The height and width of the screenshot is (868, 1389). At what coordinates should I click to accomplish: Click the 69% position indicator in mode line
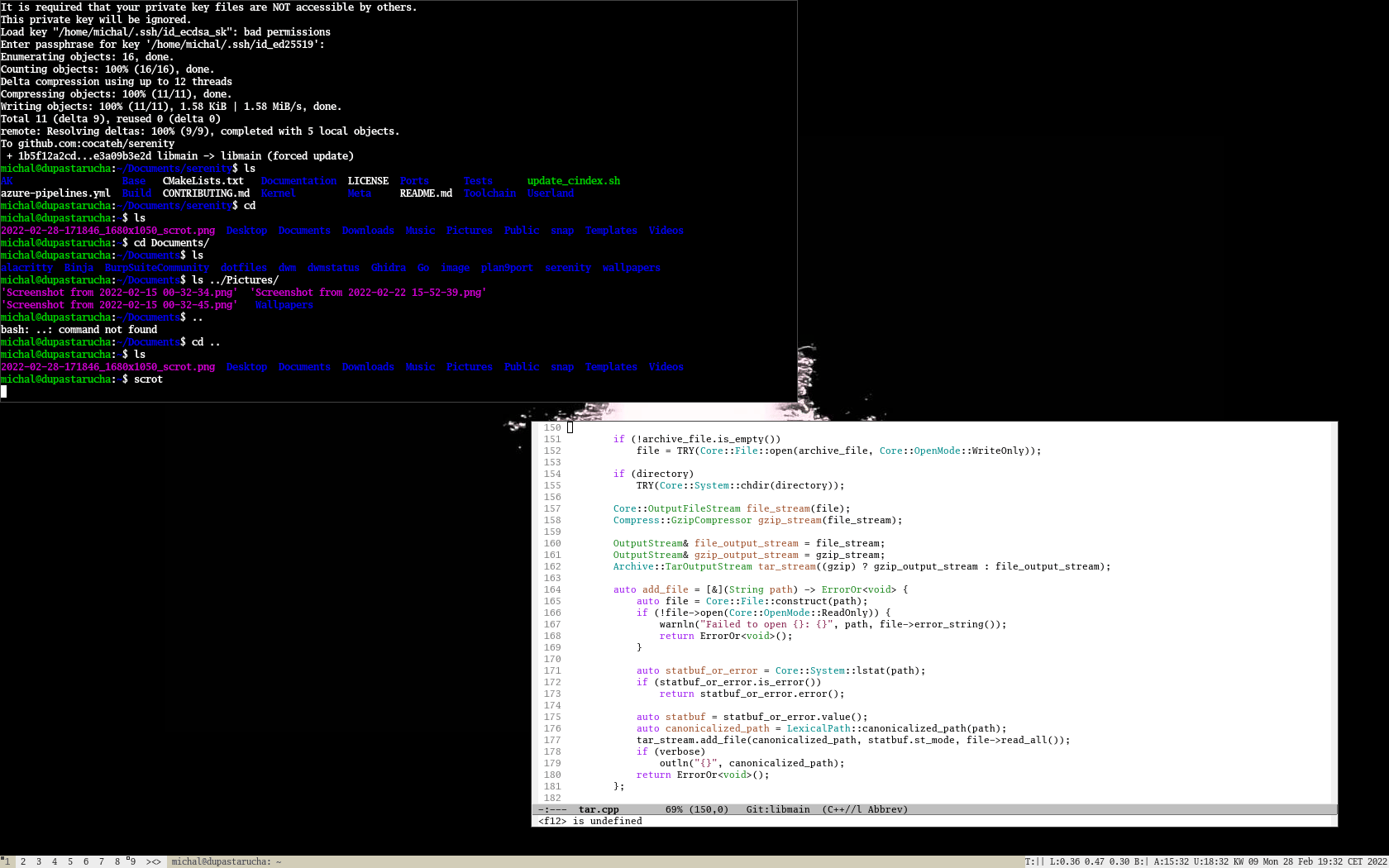674,810
